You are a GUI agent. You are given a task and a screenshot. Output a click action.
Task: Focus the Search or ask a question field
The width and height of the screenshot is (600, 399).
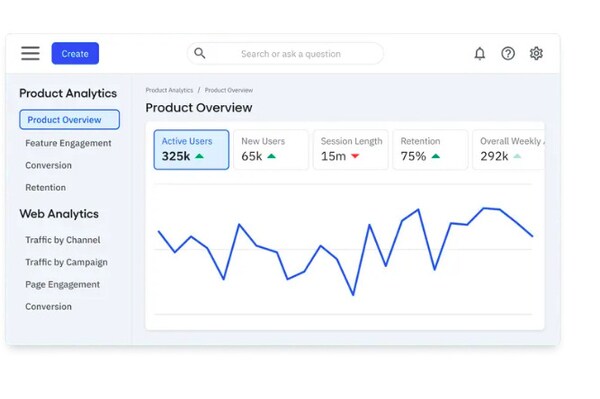point(285,54)
